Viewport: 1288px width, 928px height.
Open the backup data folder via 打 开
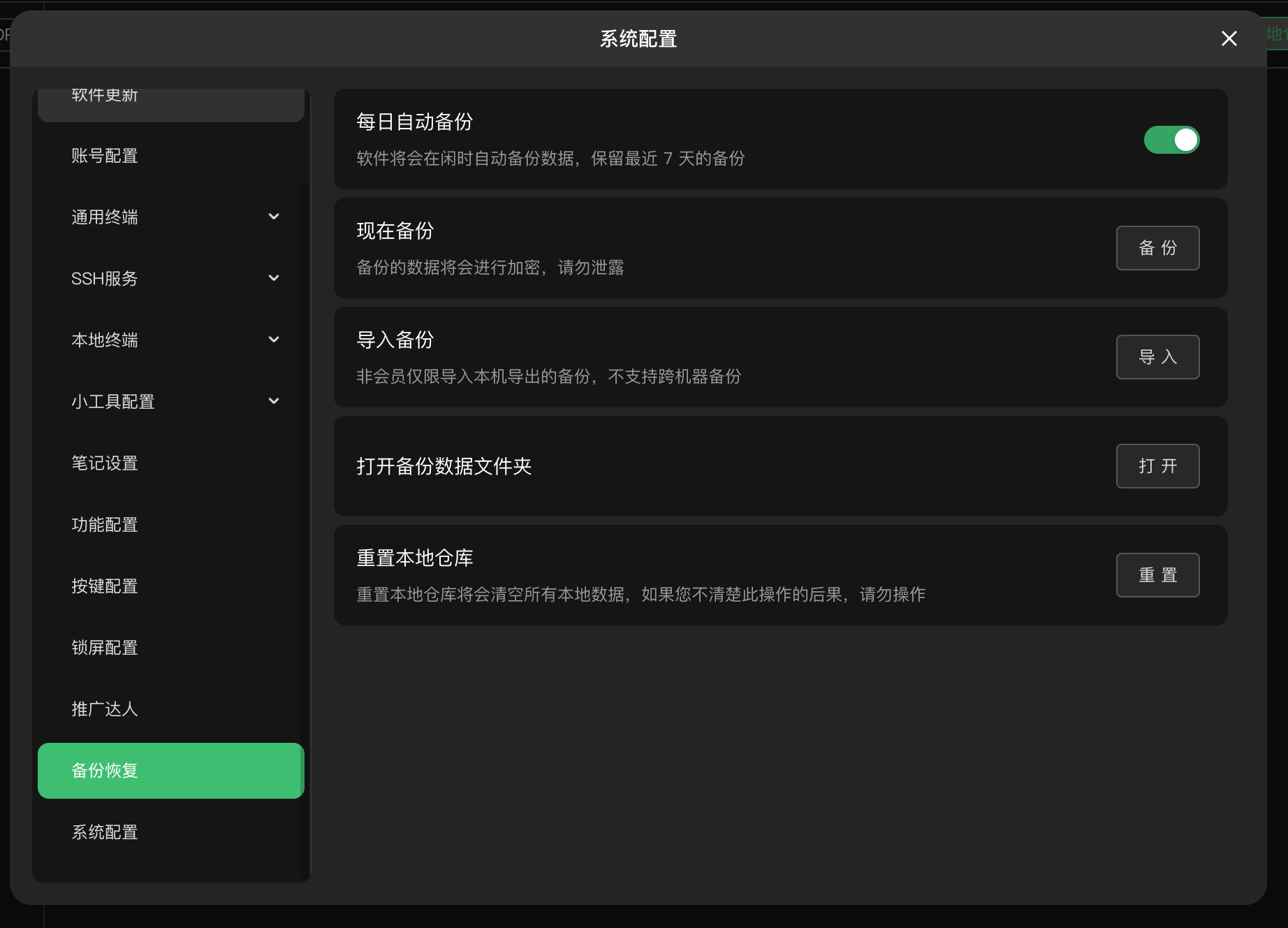click(1157, 466)
